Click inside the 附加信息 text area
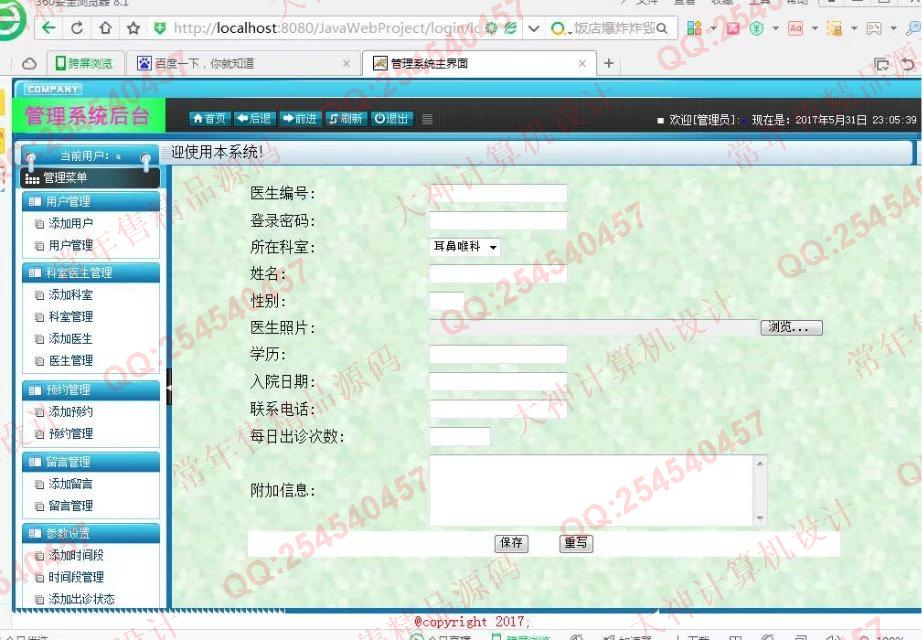The height and width of the screenshot is (640, 922). (592, 491)
